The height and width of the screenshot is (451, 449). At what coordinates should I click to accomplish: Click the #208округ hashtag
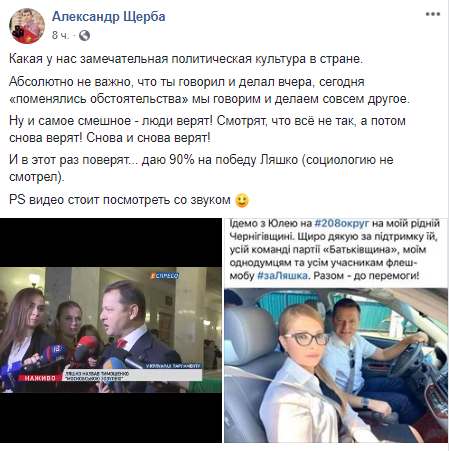pyautogui.click(x=342, y=223)
